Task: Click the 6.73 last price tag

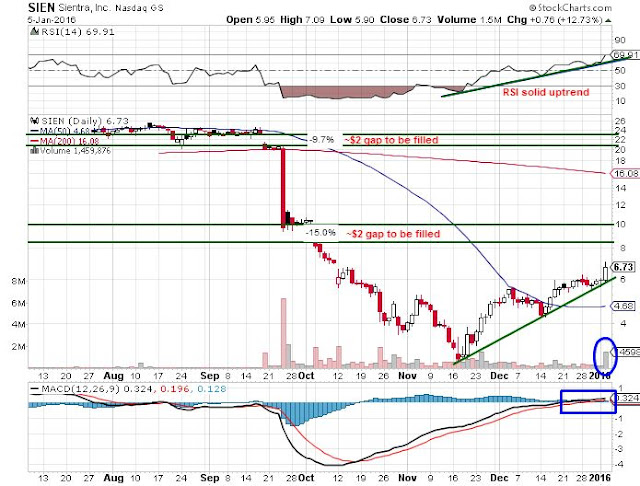Action: click(623, 267)
